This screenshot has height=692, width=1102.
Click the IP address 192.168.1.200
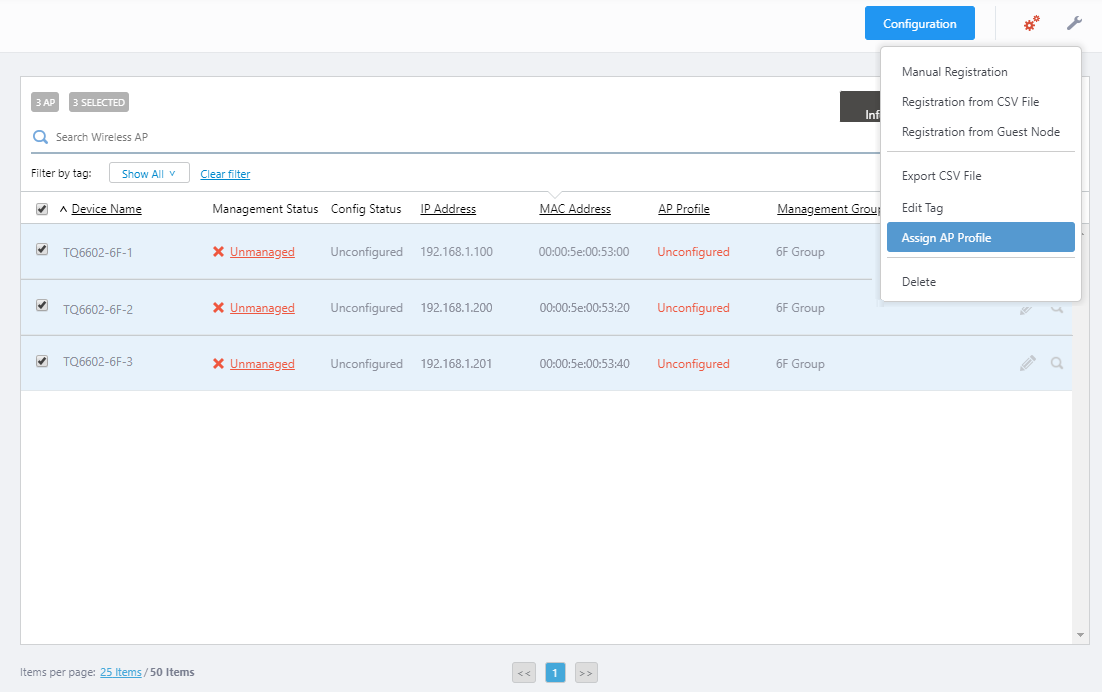click(456, 308)
